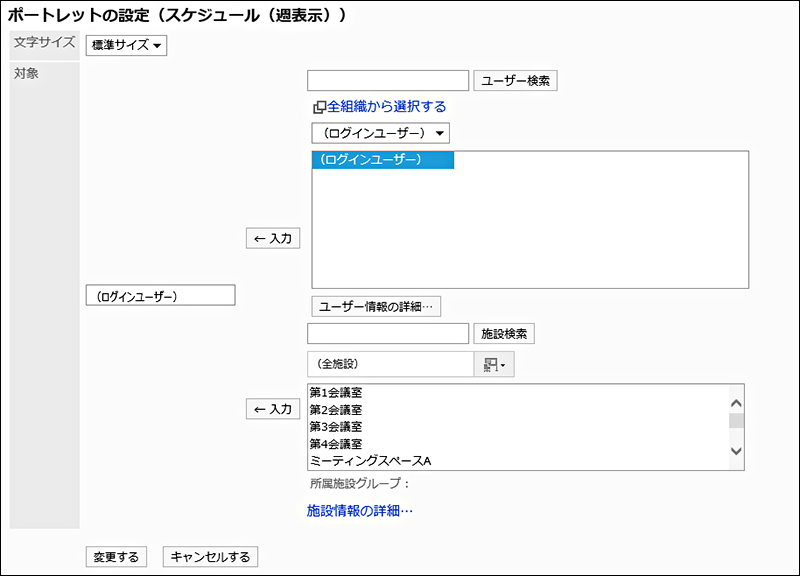The width and height of the screenshot is (800, 576).
Task: Select 第2会議室 in facility list
Action: (336, 410)
